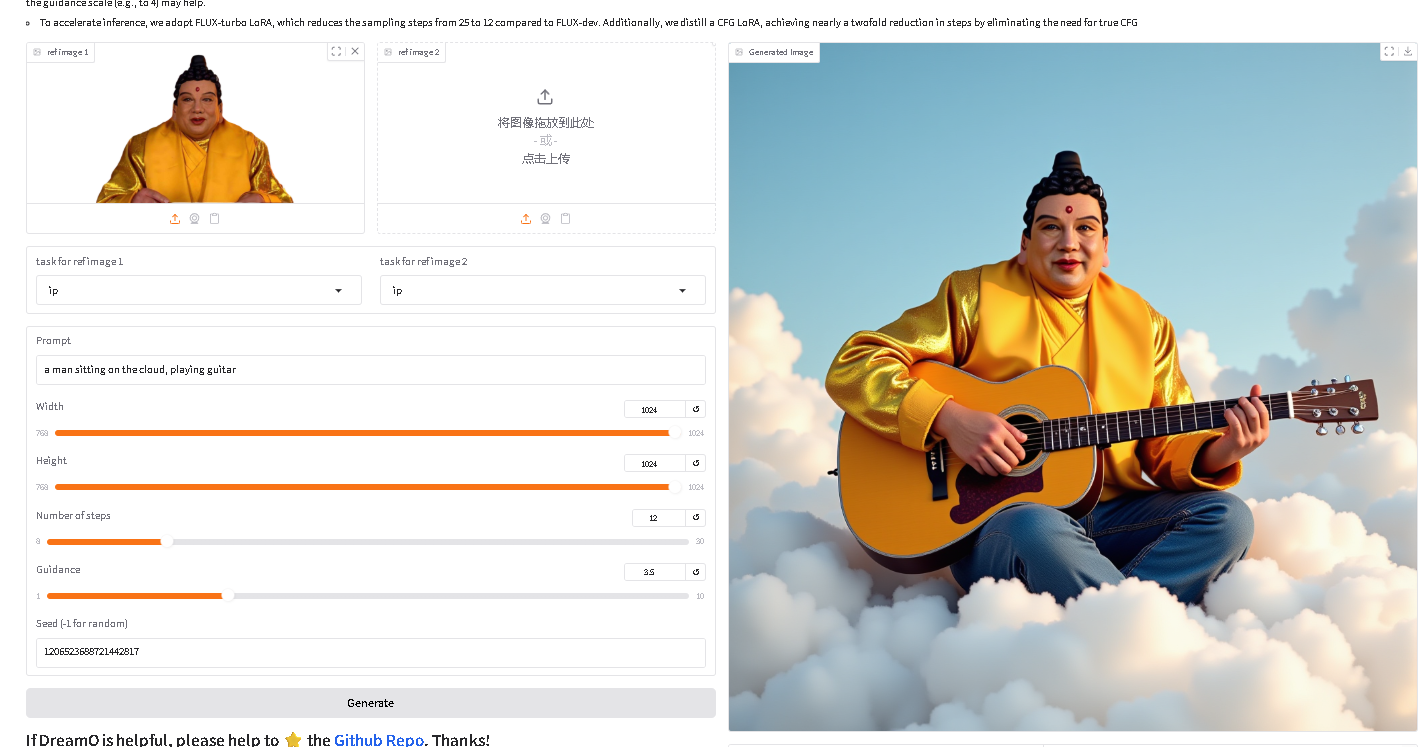The height and width of the screenshot is (747, 1427).
Task: Reset the Height value to default
Action: 696,463
